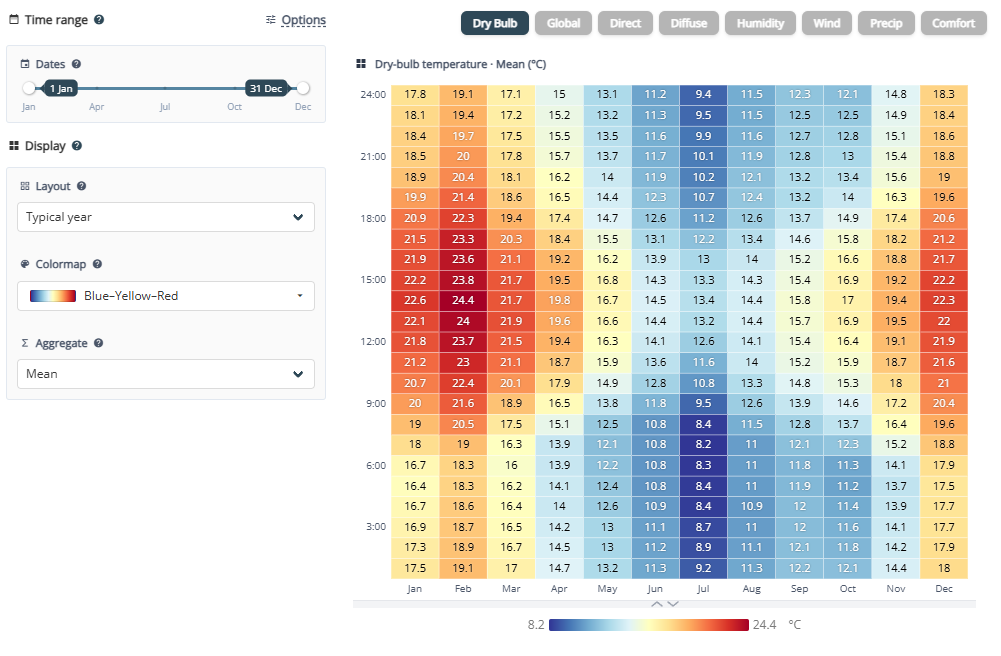This screenshot has width=1001, height=656.
Task: Click help icon next to Time range
Action: (99, 20)
